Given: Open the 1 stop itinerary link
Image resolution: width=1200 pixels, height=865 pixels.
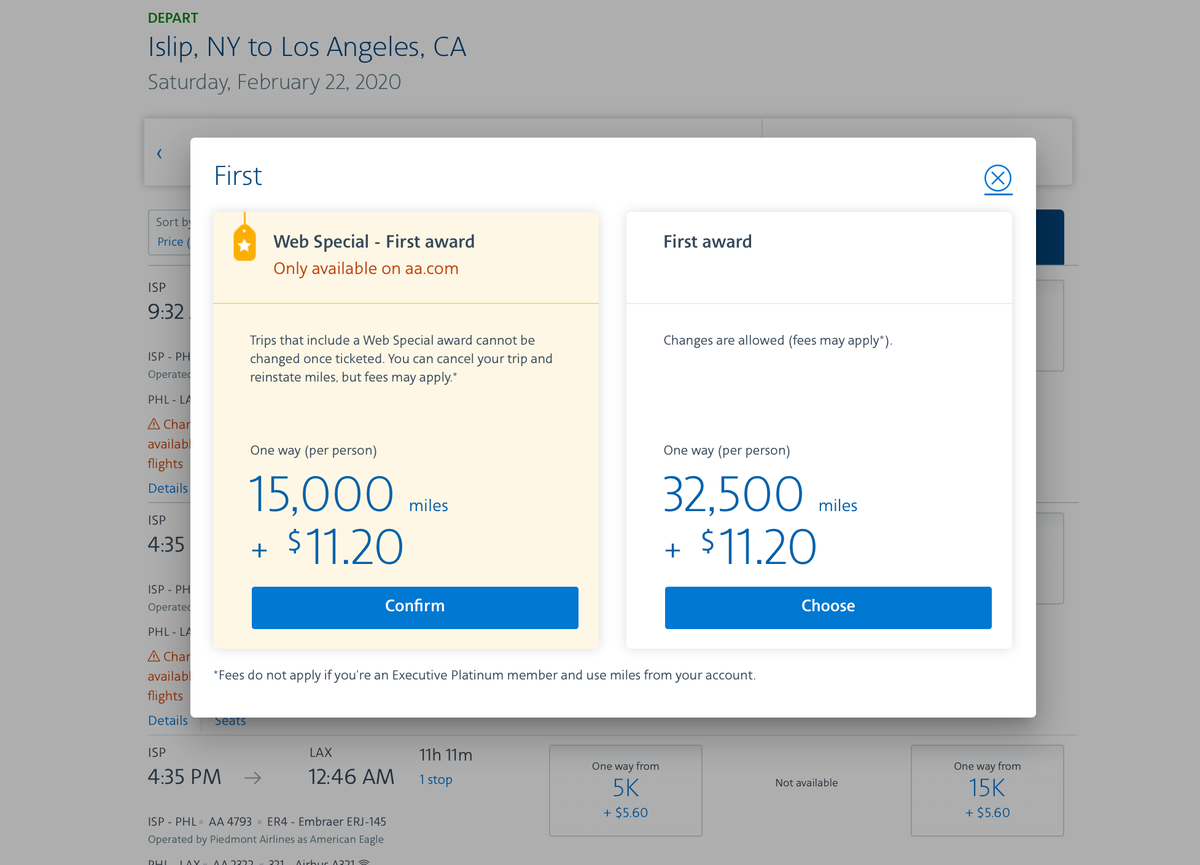Looking at the screenshot, I should [435, 779].
